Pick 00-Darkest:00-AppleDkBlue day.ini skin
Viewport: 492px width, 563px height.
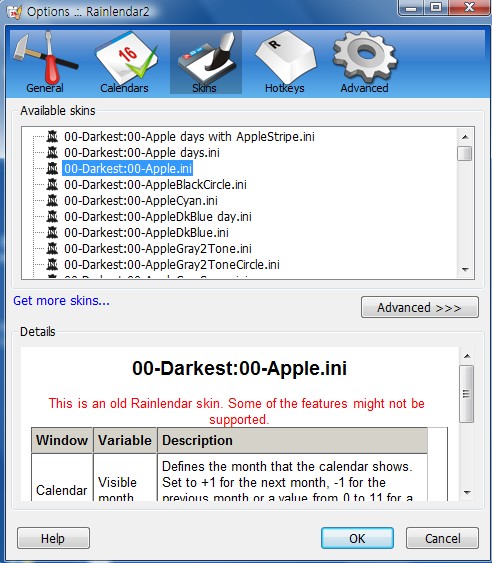[x=158, y=217]
